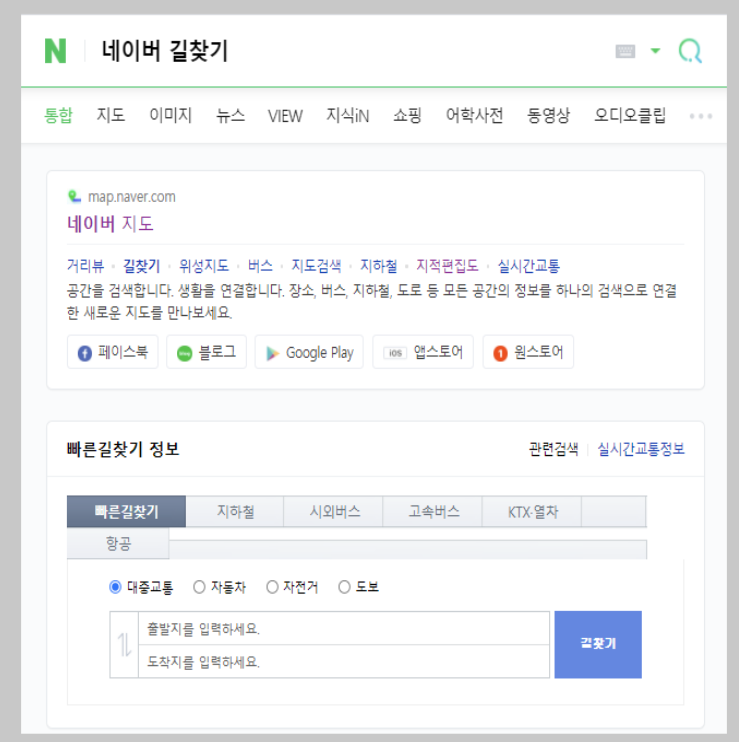Switch to the KTX·열차 tab
This screenshot has height=742, width=739.
pyautogui.click(x=533, y=512)
